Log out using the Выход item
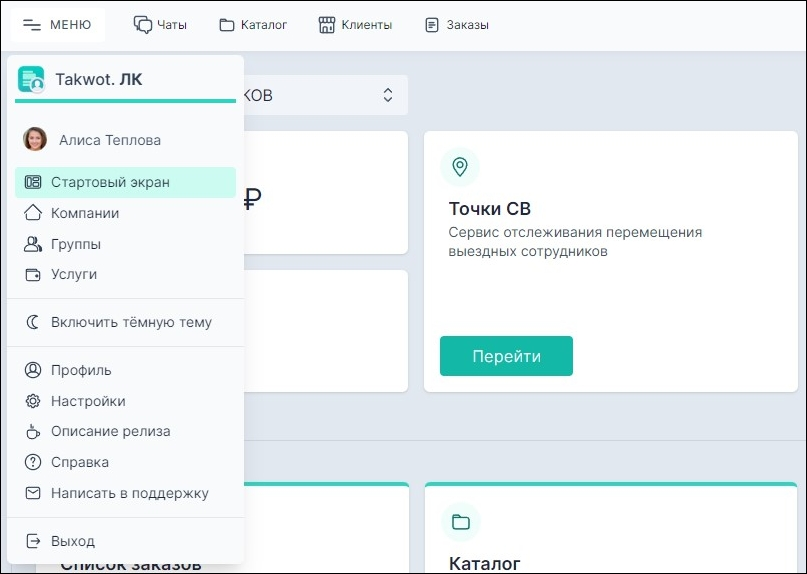The height and width of the screenshot is (574, 807). coord(72,541)
